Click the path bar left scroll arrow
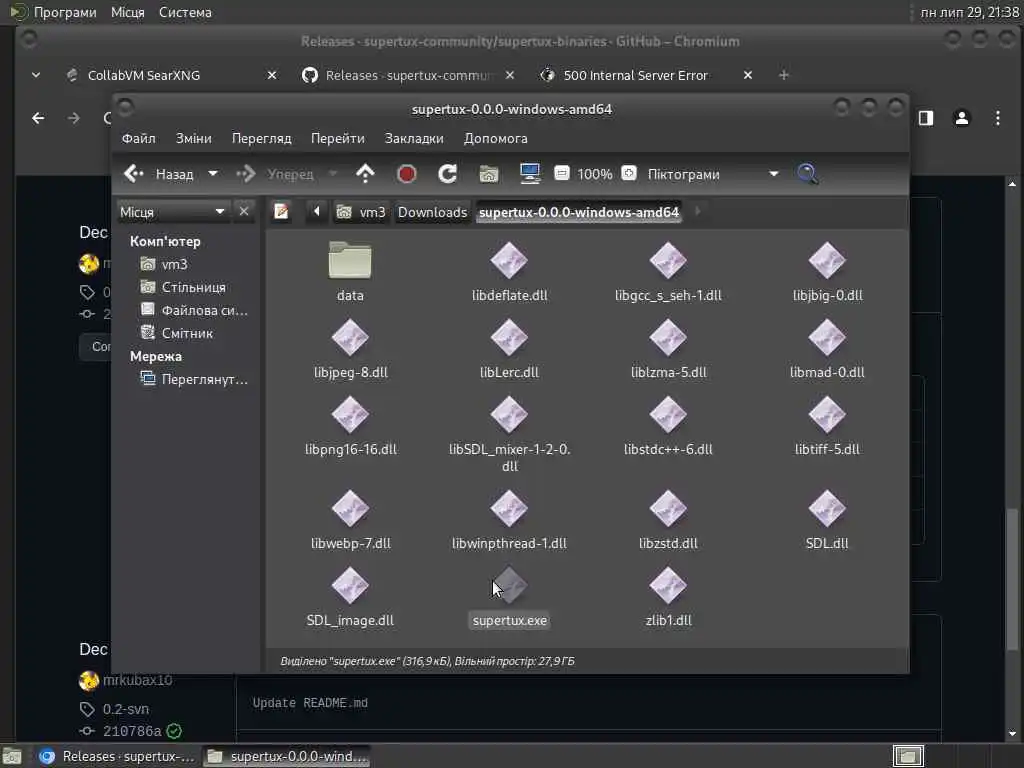Screen dimensions: 1024x768 coord(317,212)
